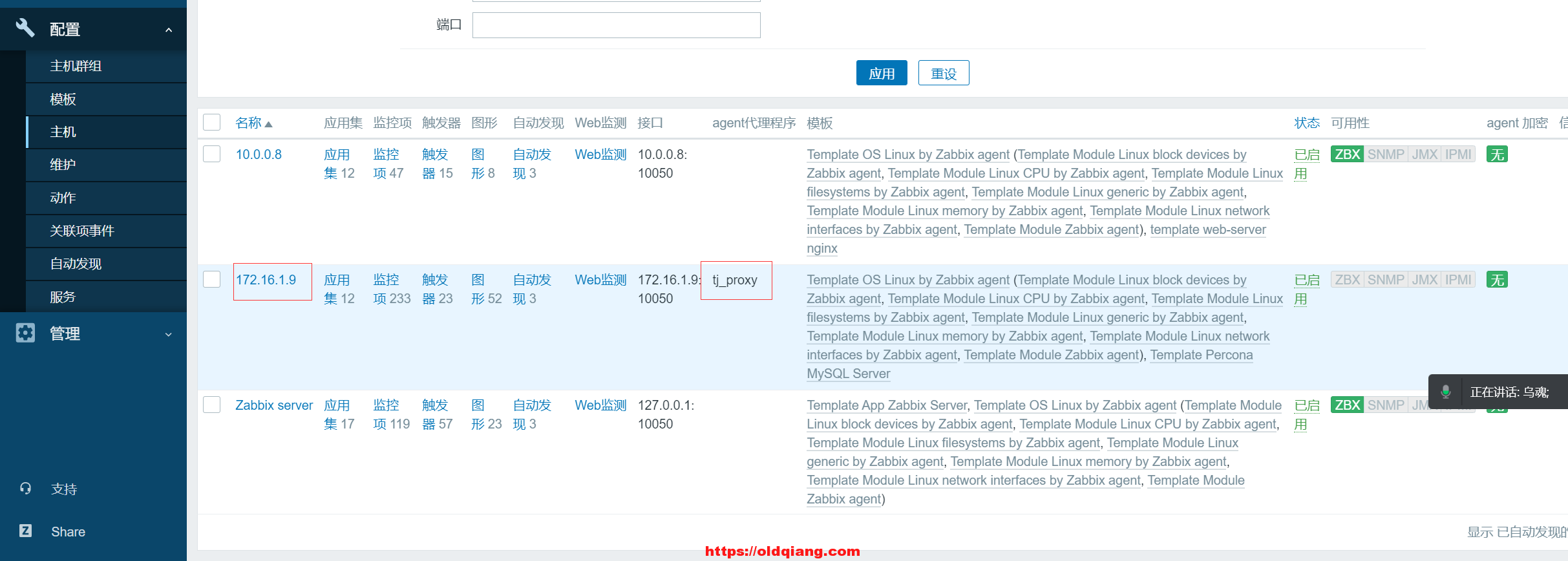
Task: Click 支持 in the sidebar
Action: pos(64,489)
